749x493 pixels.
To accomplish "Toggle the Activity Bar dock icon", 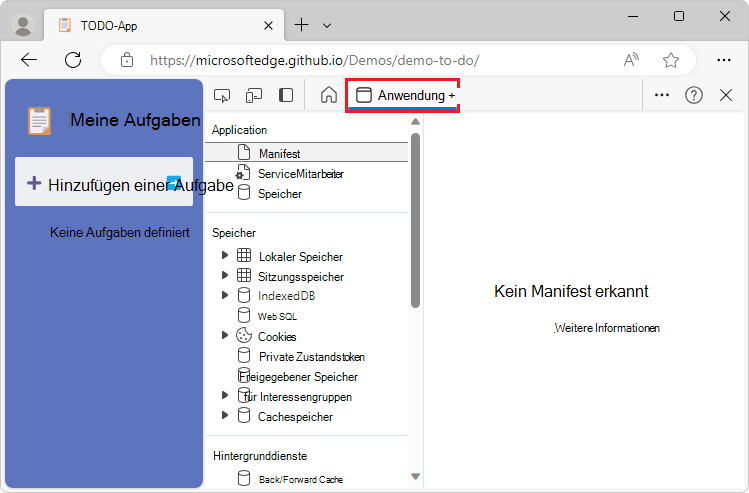I will point(286,95).
